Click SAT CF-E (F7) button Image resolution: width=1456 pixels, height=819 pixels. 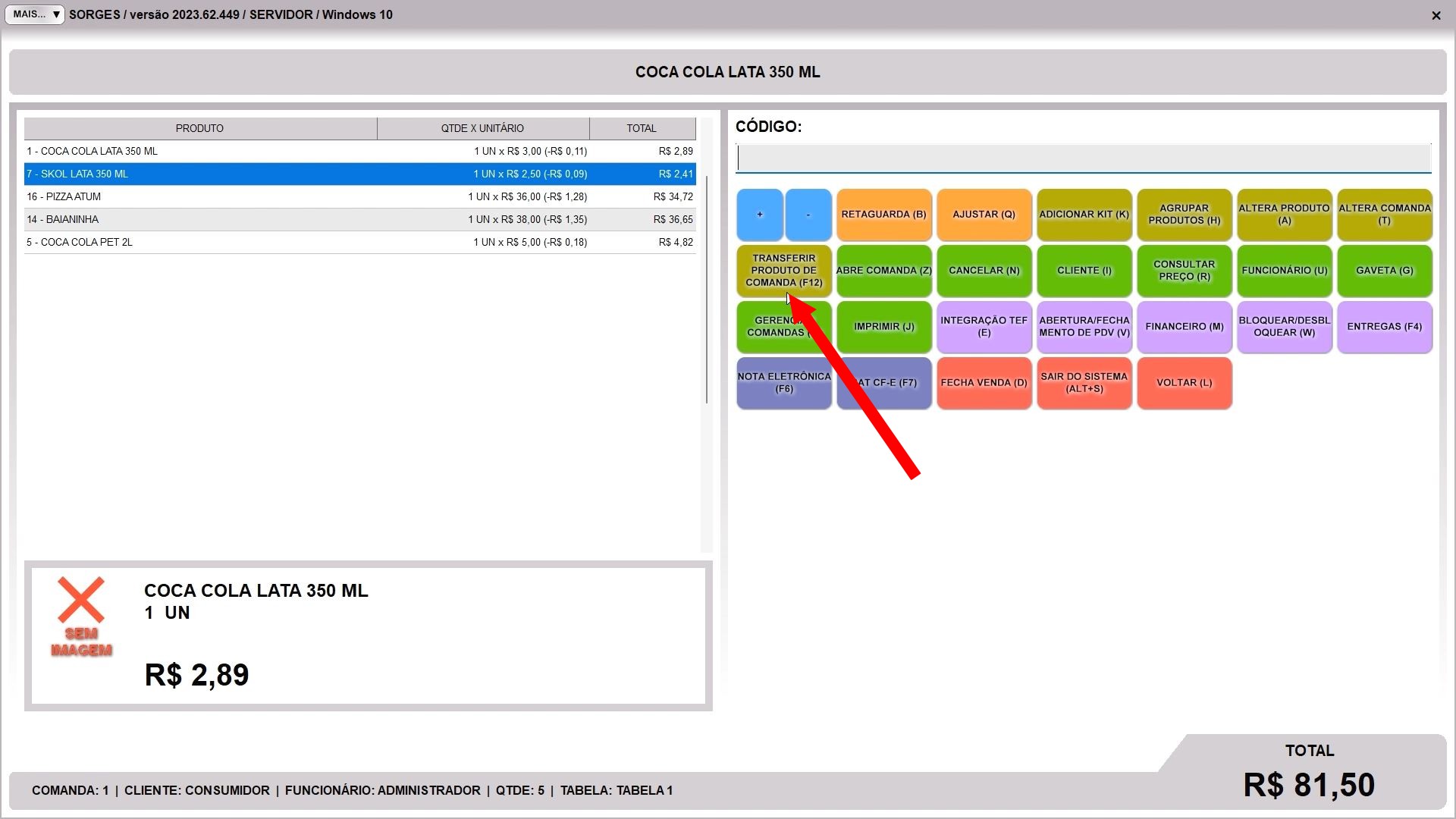[884, 383]
